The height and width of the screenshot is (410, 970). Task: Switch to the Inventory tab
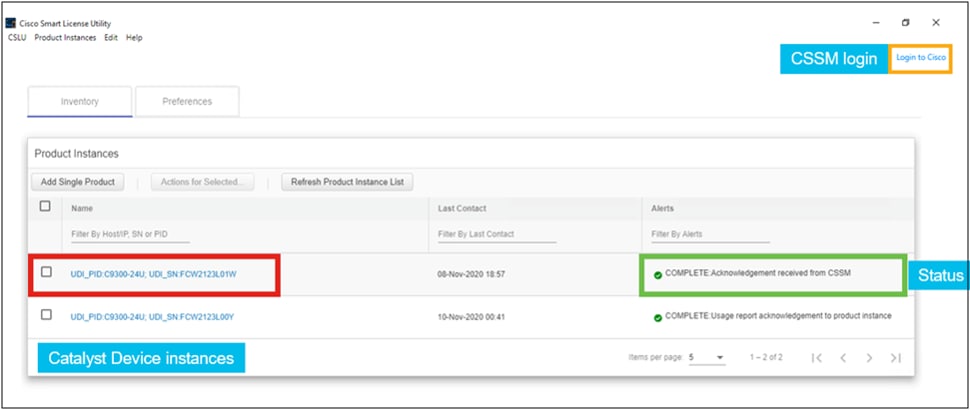click(x=79, y=101)
